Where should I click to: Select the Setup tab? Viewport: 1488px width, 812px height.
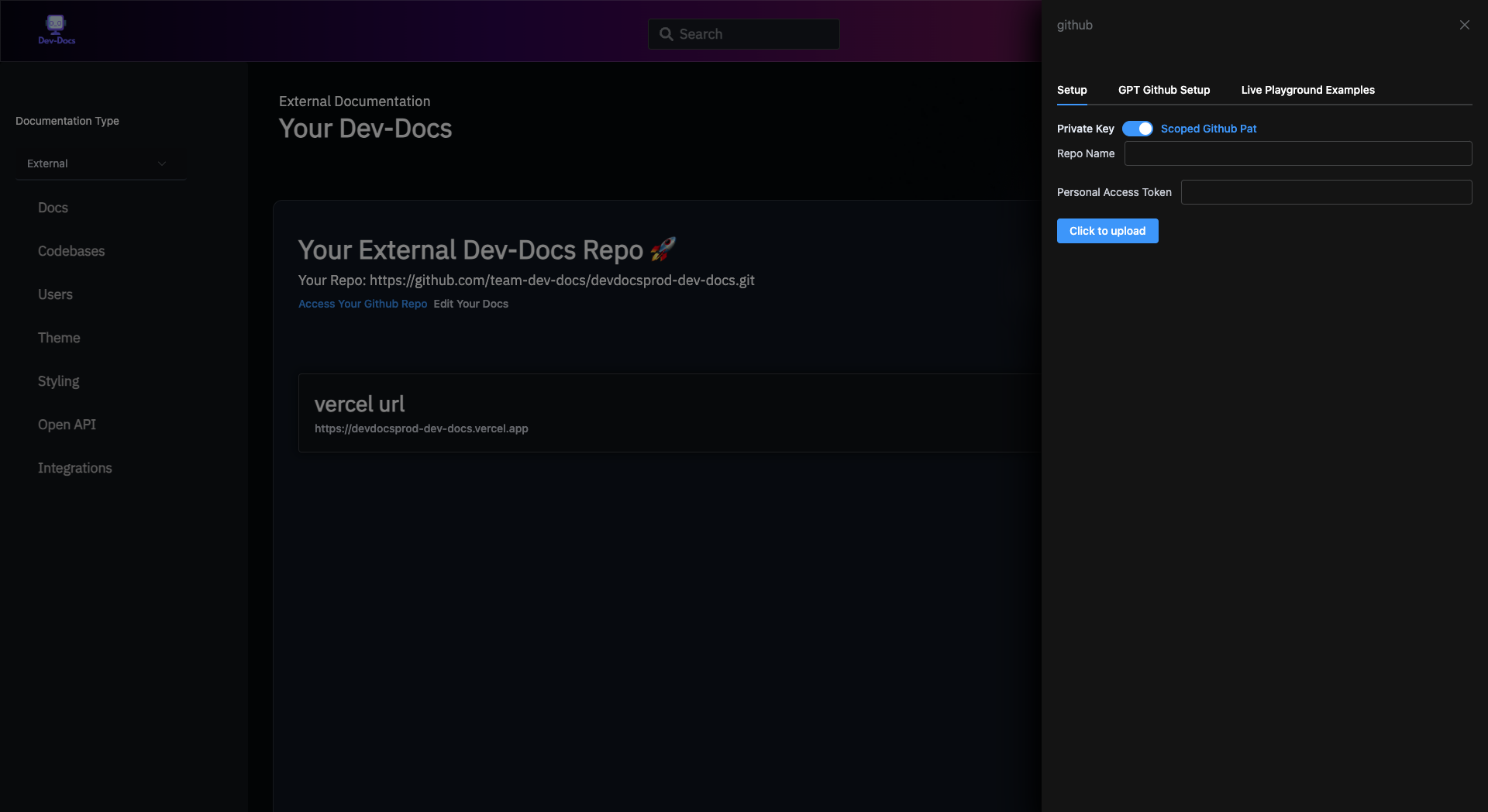click(x=1071, y=90)
